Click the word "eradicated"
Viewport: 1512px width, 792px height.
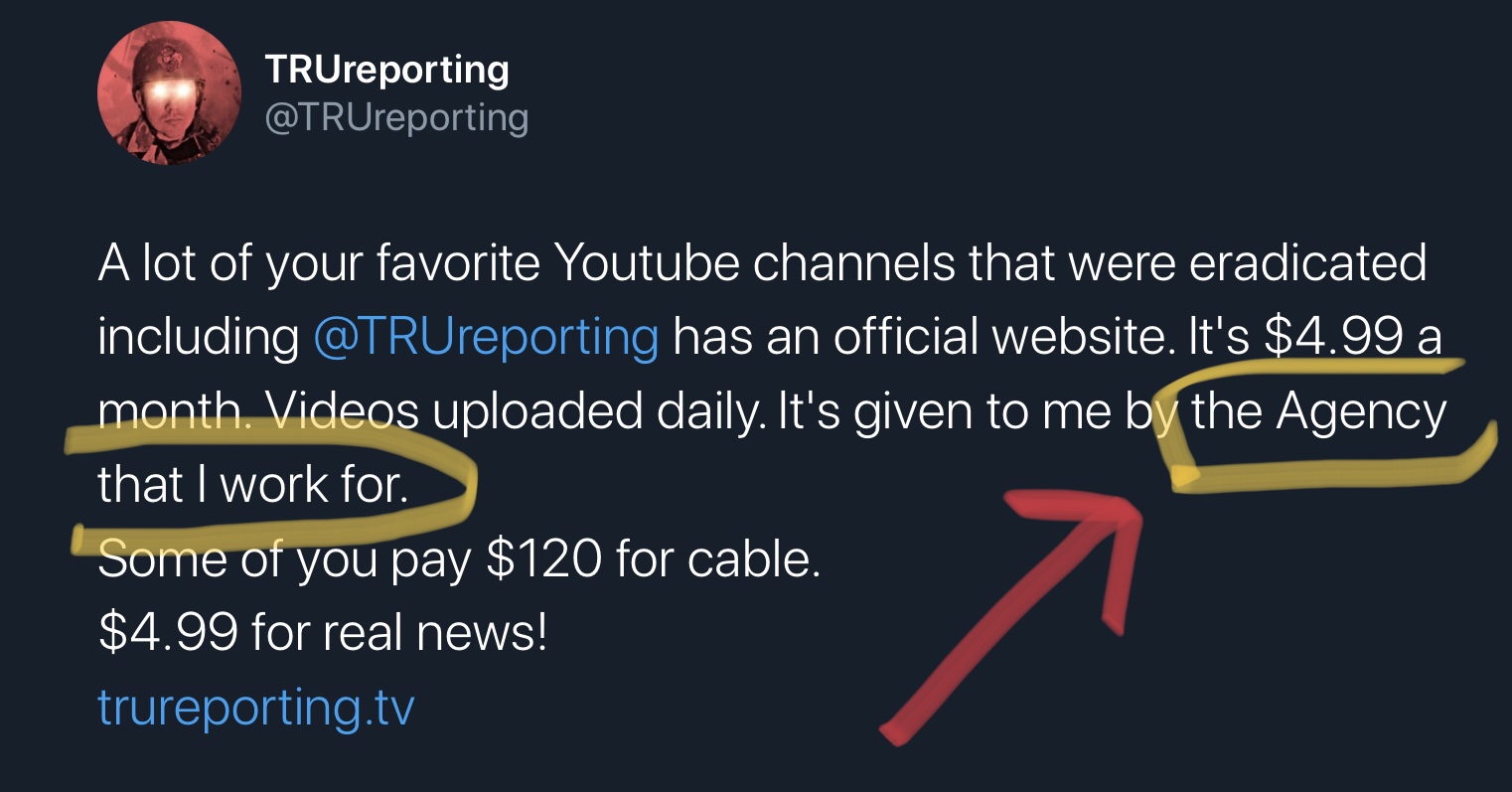[x=1307, y=263]
